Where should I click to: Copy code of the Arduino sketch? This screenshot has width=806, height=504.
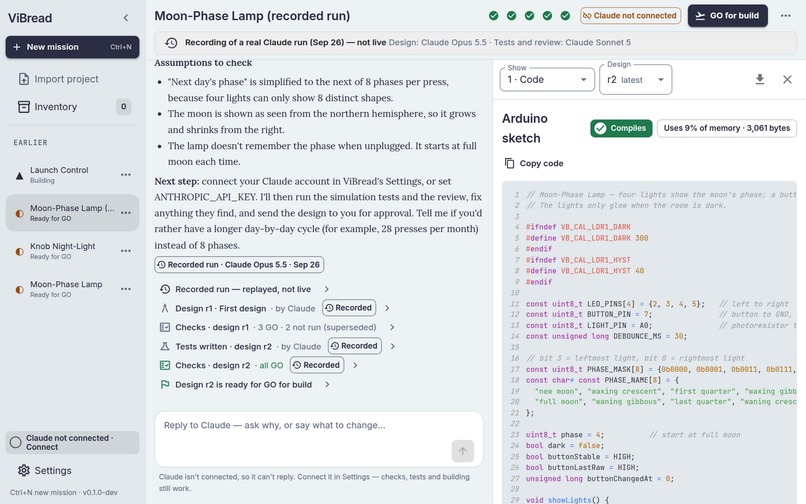[x=534, y=163]
